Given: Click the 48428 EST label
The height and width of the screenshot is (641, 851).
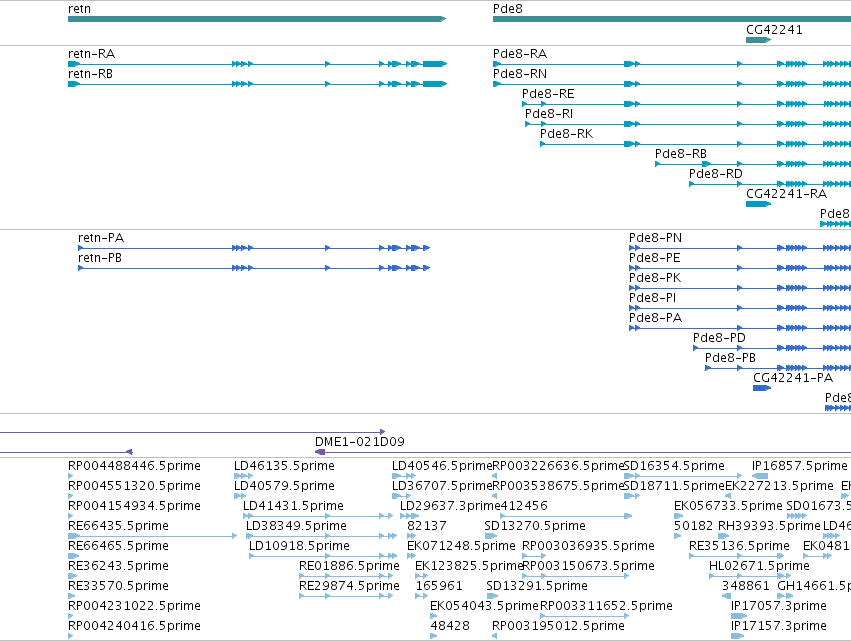Looking at the screenshot, I should pos(450,626).
